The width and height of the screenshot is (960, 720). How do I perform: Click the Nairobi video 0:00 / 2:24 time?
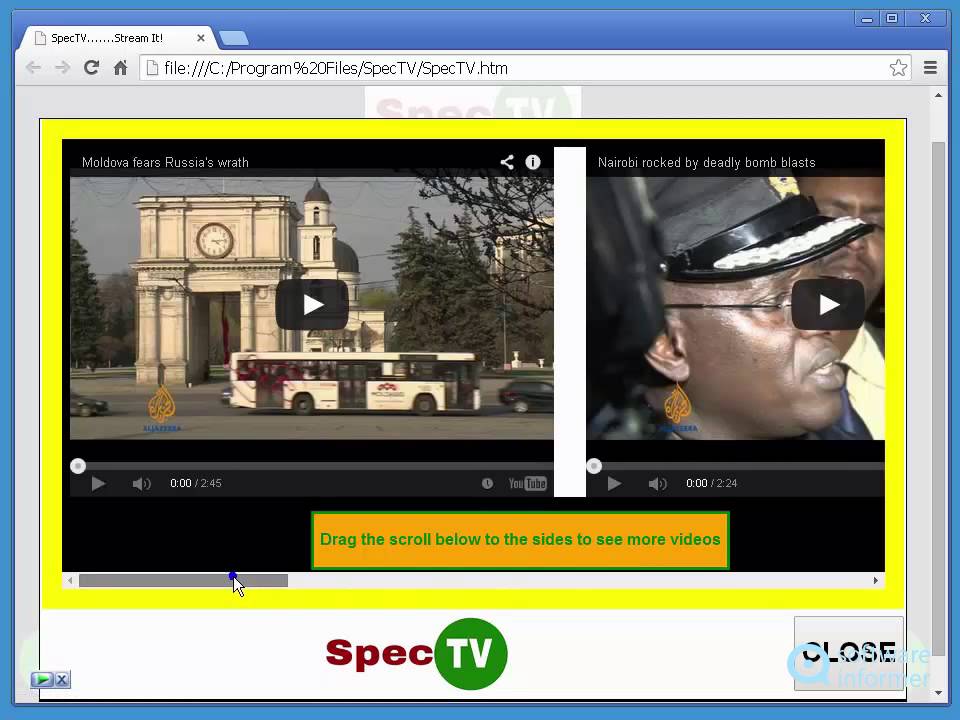coord(711,484)
